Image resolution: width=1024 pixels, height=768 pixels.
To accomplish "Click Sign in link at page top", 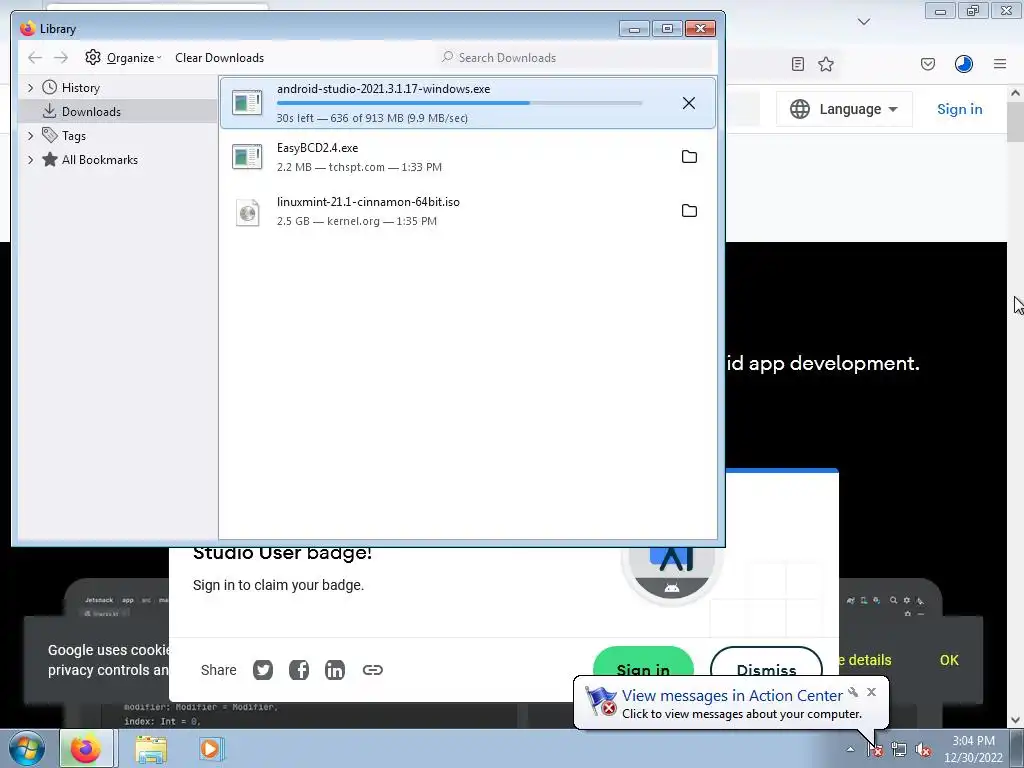I will point(959,109).
